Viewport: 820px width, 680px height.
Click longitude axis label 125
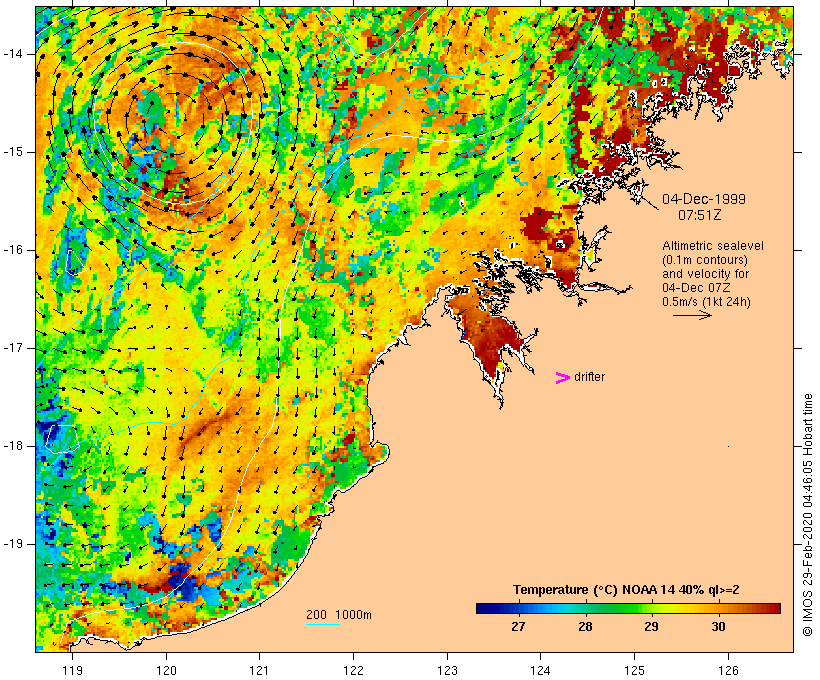[x=634, y=670]
